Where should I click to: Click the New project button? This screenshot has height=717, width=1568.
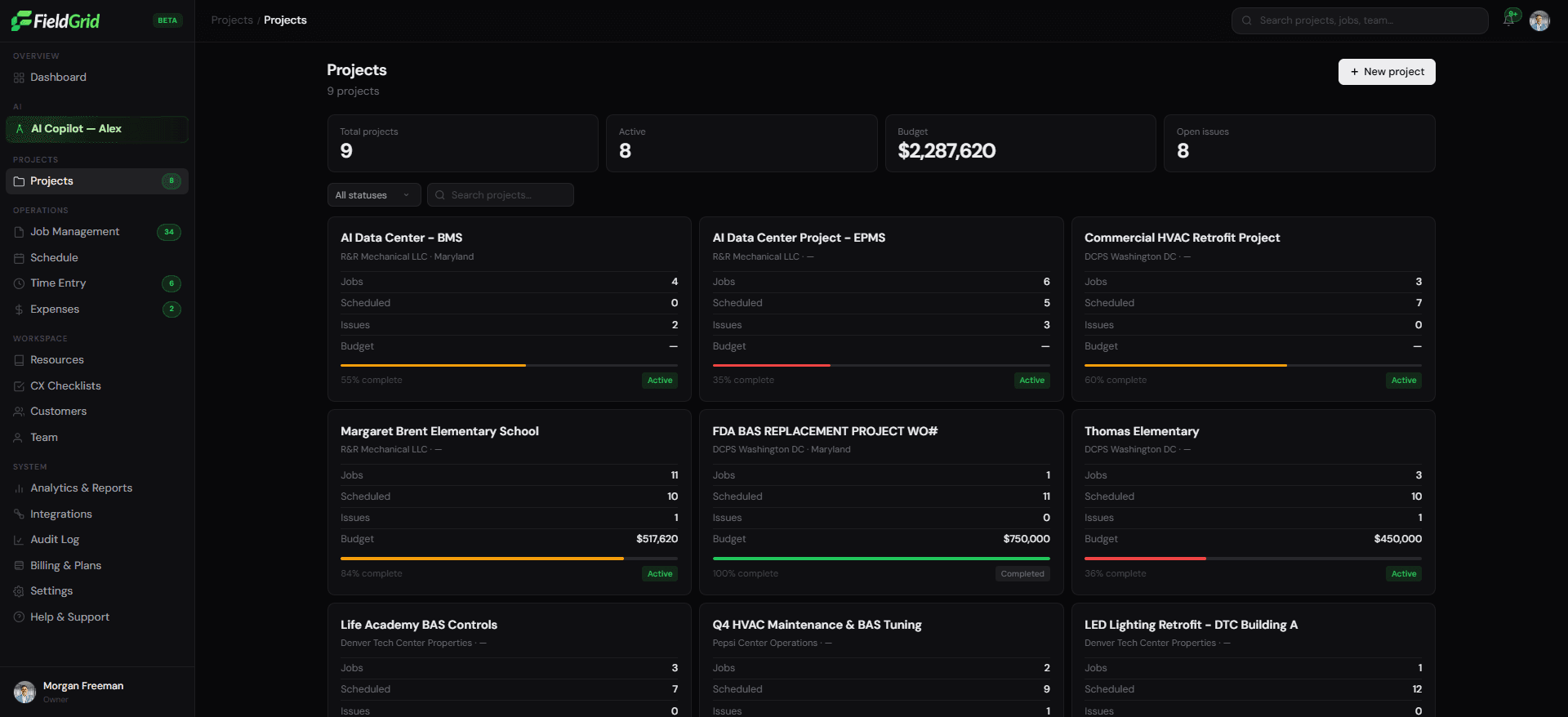1387,72
